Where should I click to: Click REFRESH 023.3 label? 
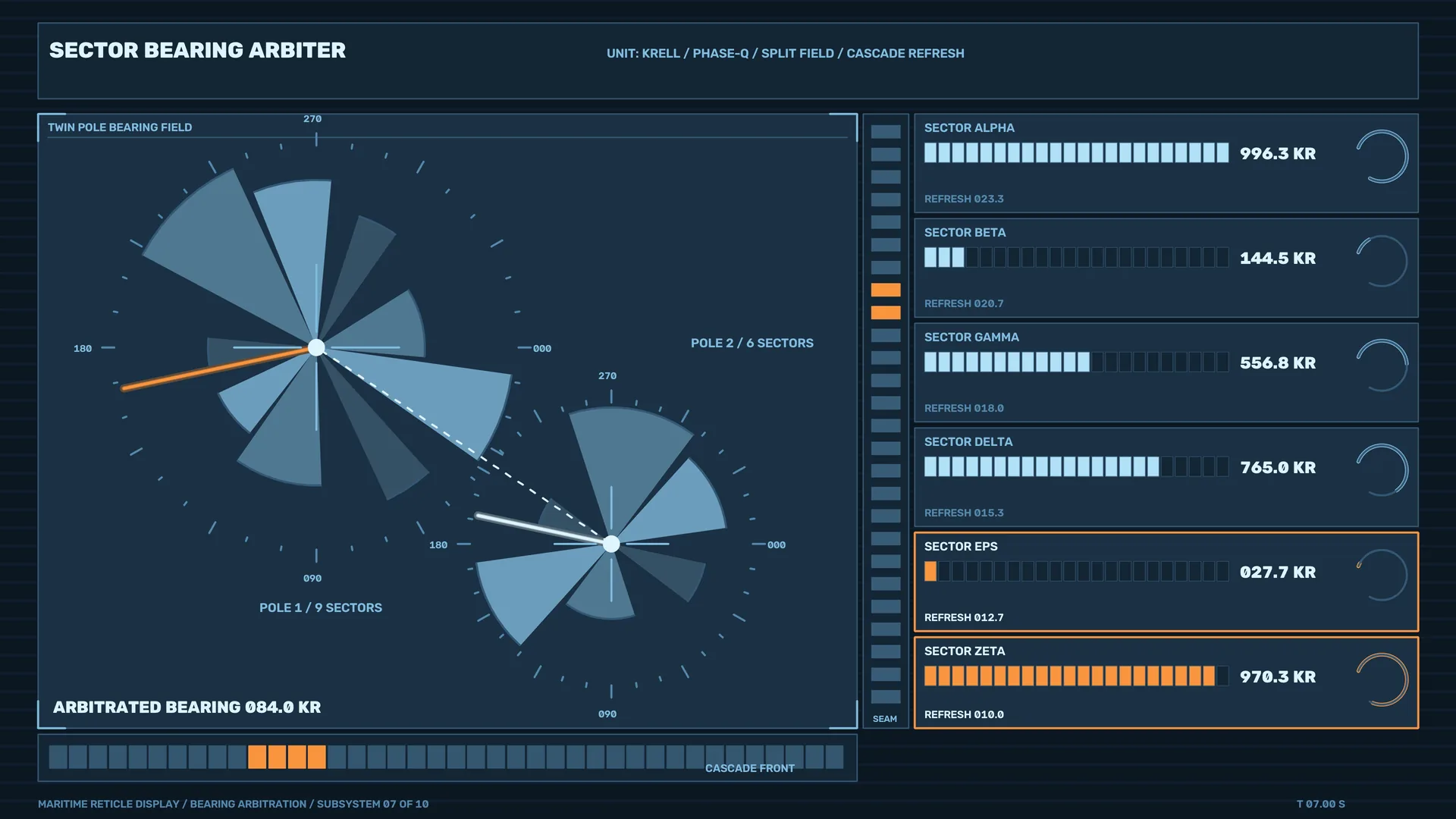pyautogui.click(x=964, y=199)
